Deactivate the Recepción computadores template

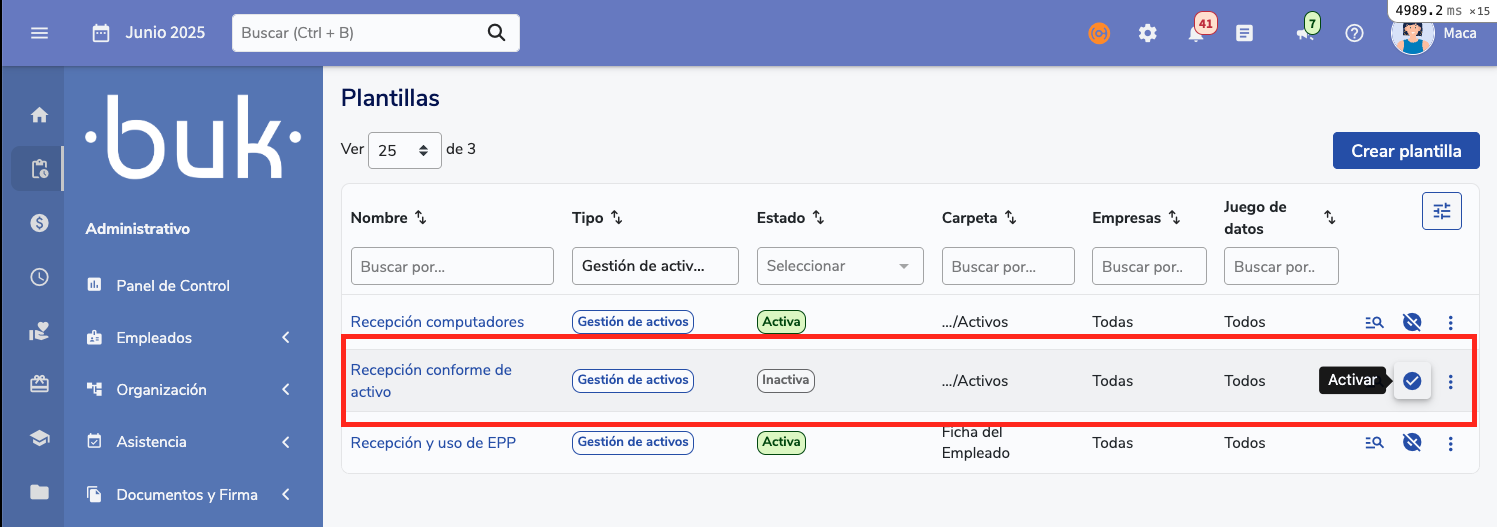tap(1412, 322)
